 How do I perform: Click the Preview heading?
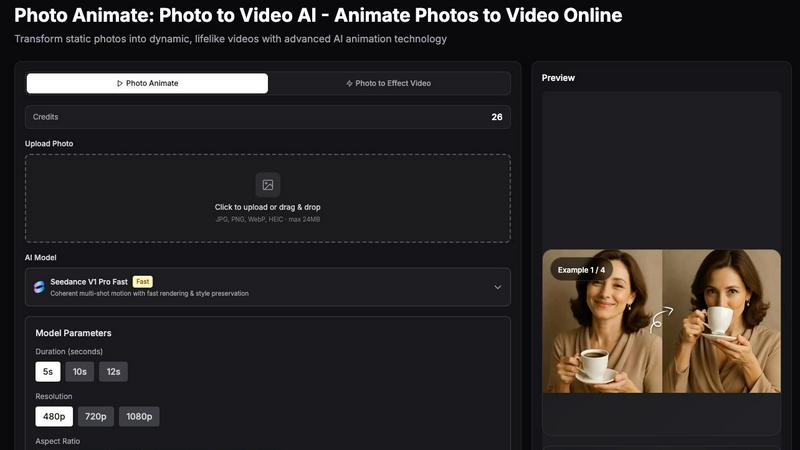click(x=558, y=78)
